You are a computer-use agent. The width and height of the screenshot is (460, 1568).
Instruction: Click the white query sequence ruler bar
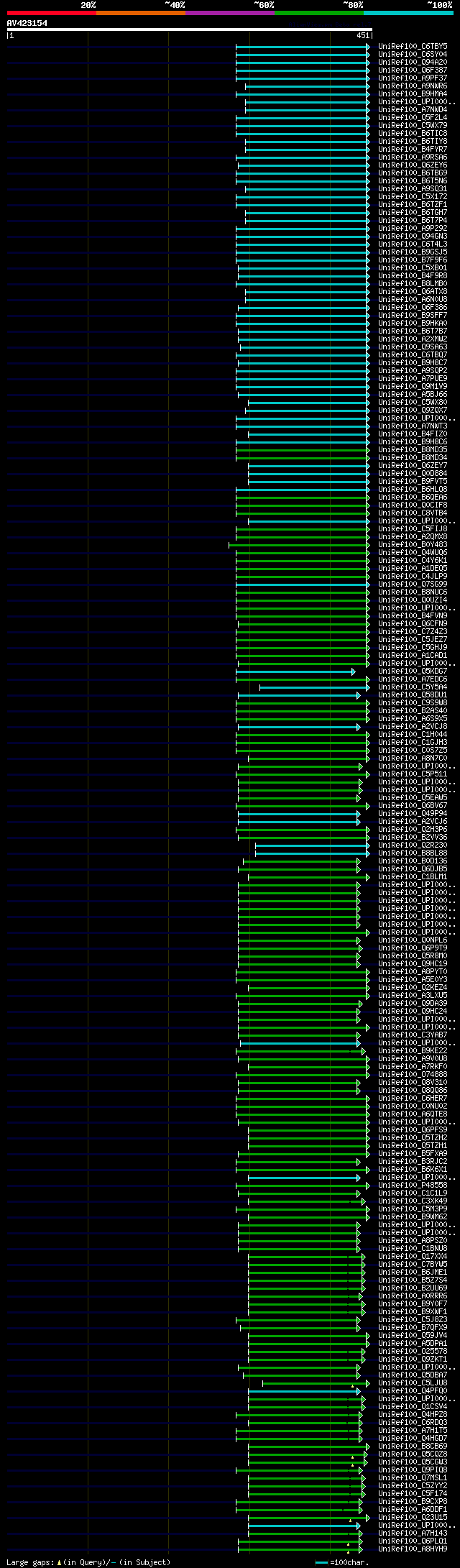point(189,29)
